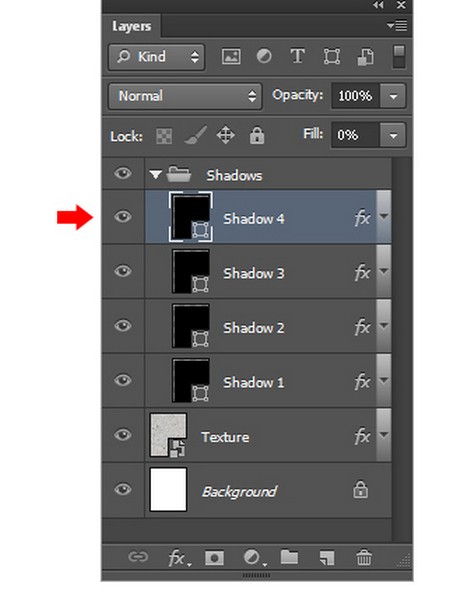Click the Background layer thumbnail
This screenshot has width=450, height=604.
(168, 490)
